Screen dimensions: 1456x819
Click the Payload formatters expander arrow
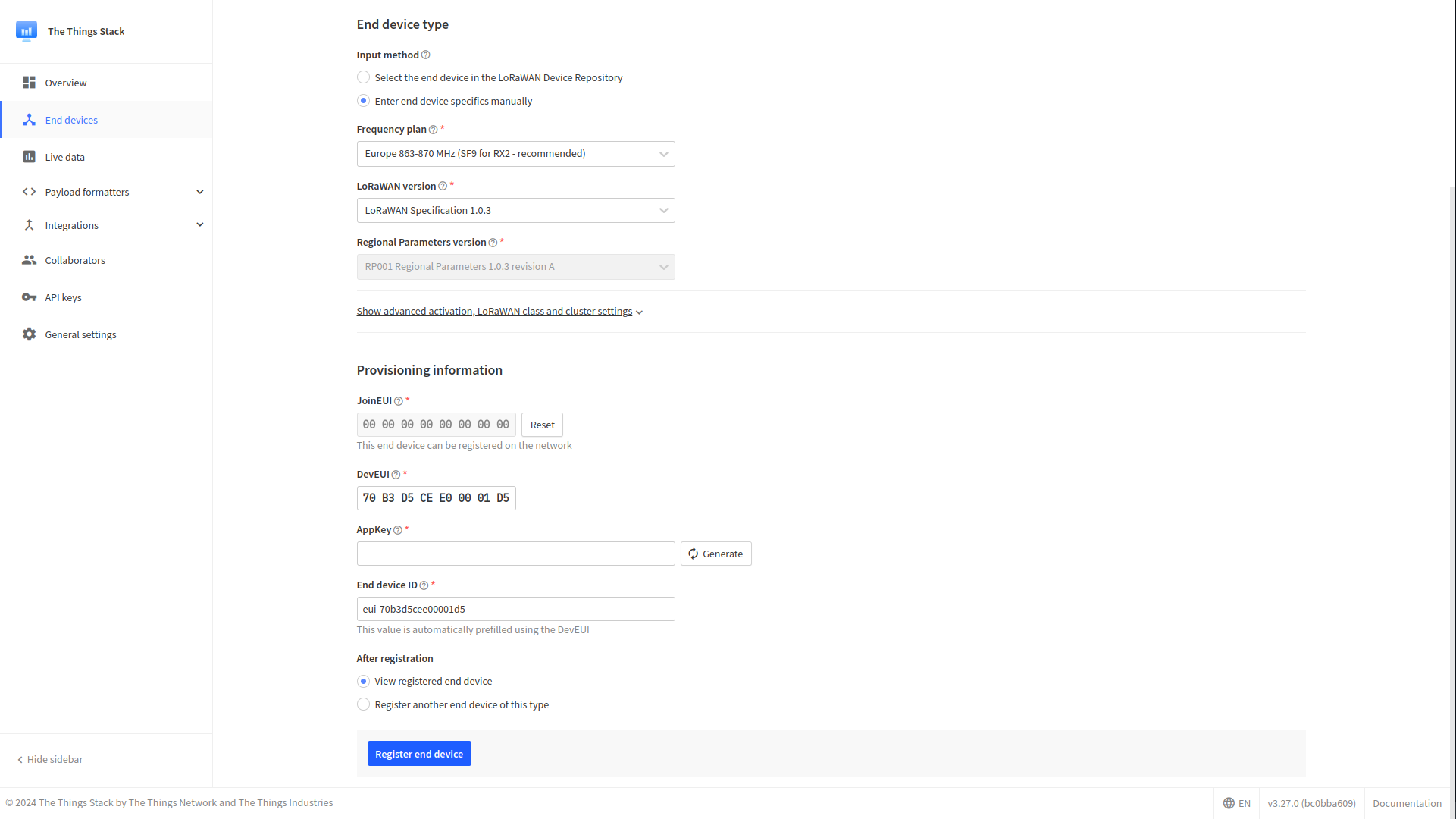tap(199, 191)
